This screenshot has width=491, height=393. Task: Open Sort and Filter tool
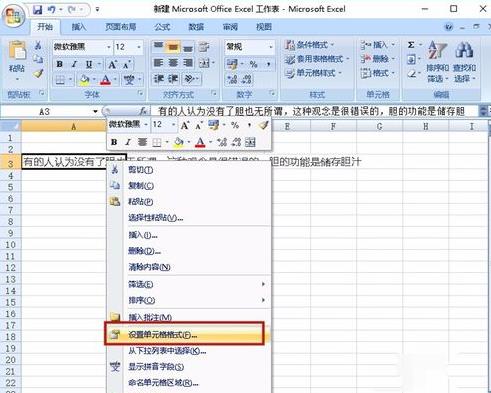437,61
